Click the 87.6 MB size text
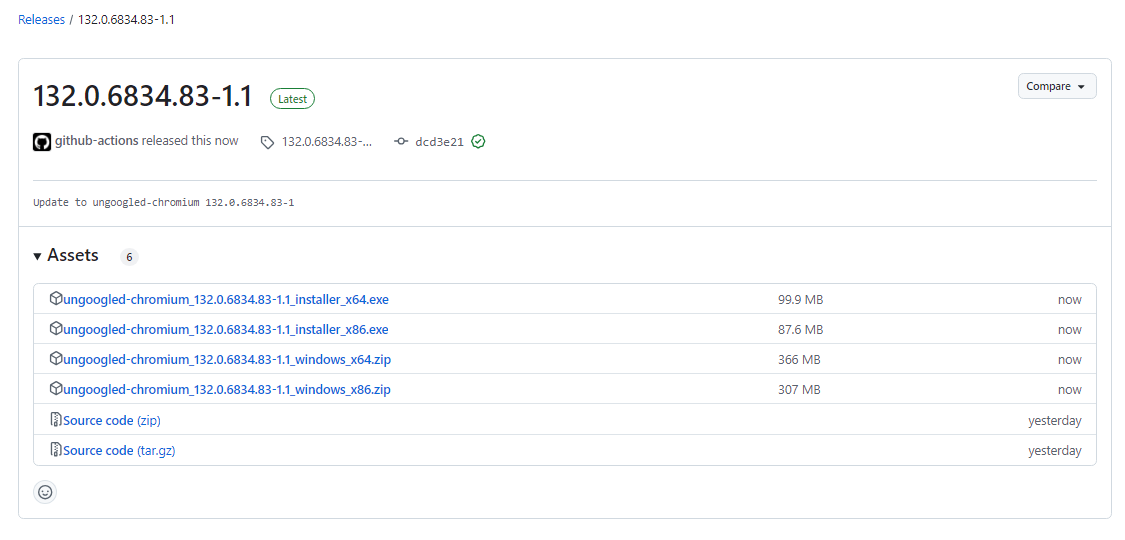Image resolution: width=1125 pixels, height=540 pixels. [x=800, y=330]
